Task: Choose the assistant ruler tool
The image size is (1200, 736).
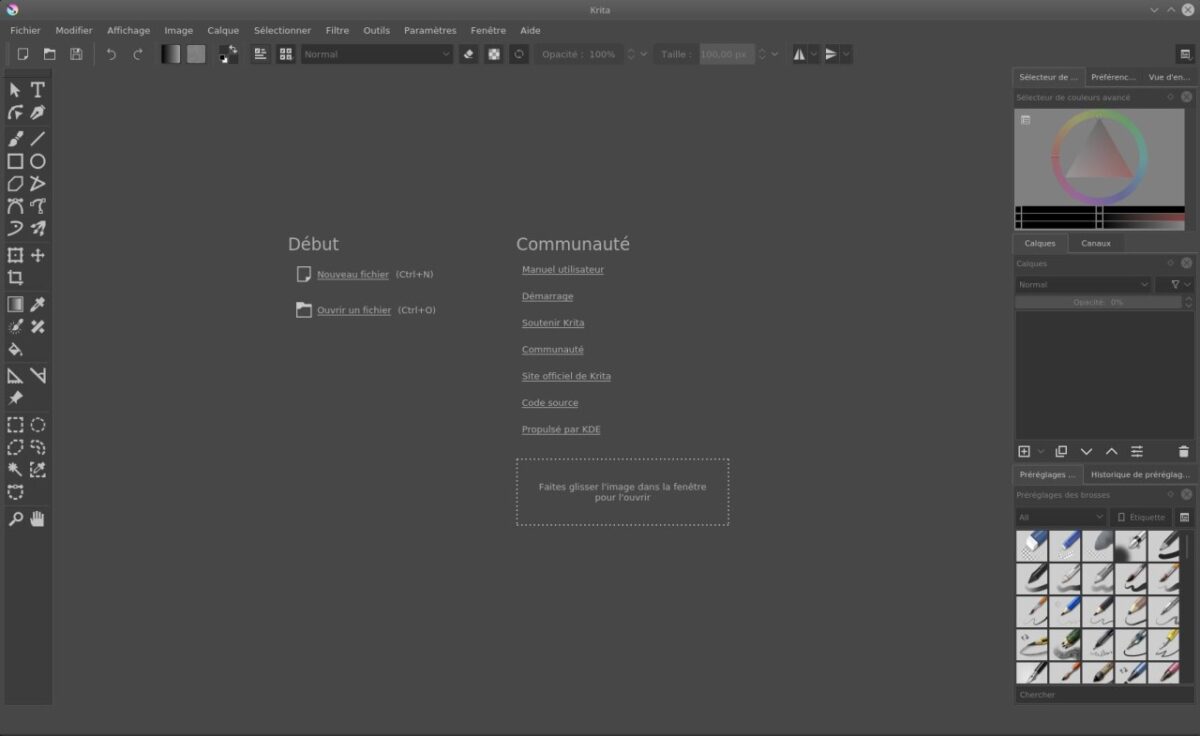Action: click(x=15, y=376)
